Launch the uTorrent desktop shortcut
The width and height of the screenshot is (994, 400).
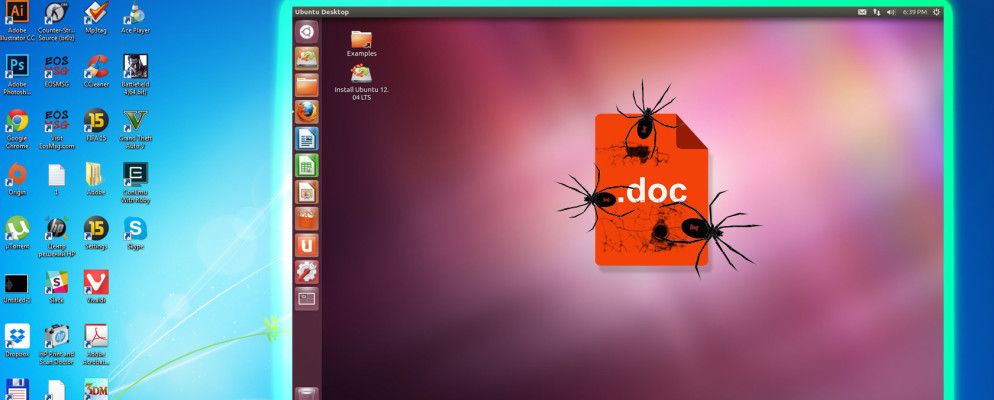pos(17,233)
